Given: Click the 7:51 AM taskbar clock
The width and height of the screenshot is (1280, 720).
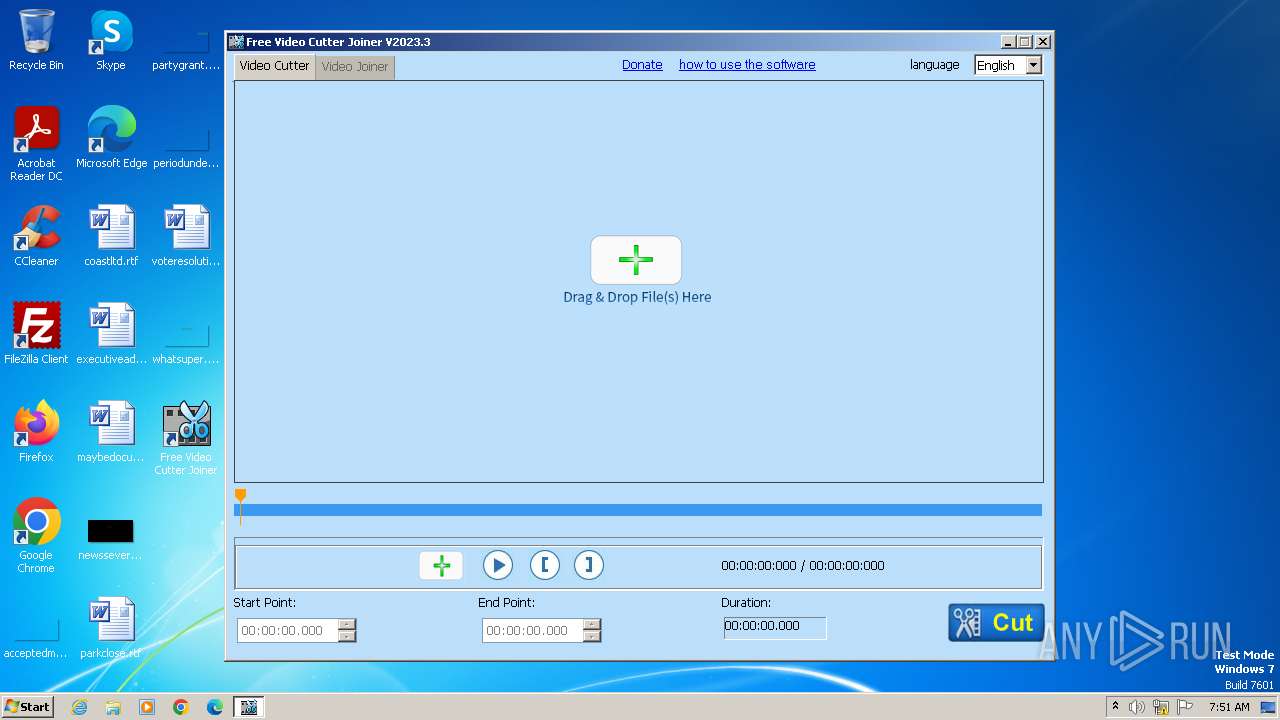Looking at the screenshot, I should coord(1229,707).
